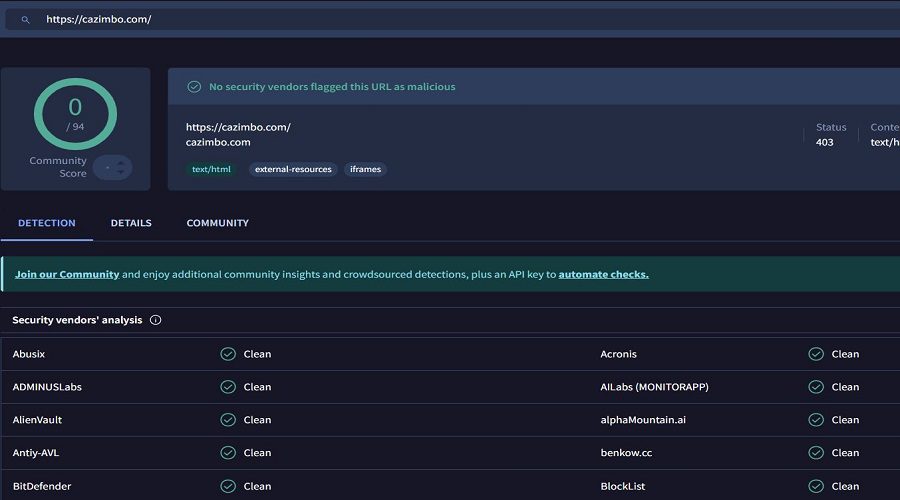Click the Security vendors' analysis heading

pyautogui.click(x=77, y=320)
